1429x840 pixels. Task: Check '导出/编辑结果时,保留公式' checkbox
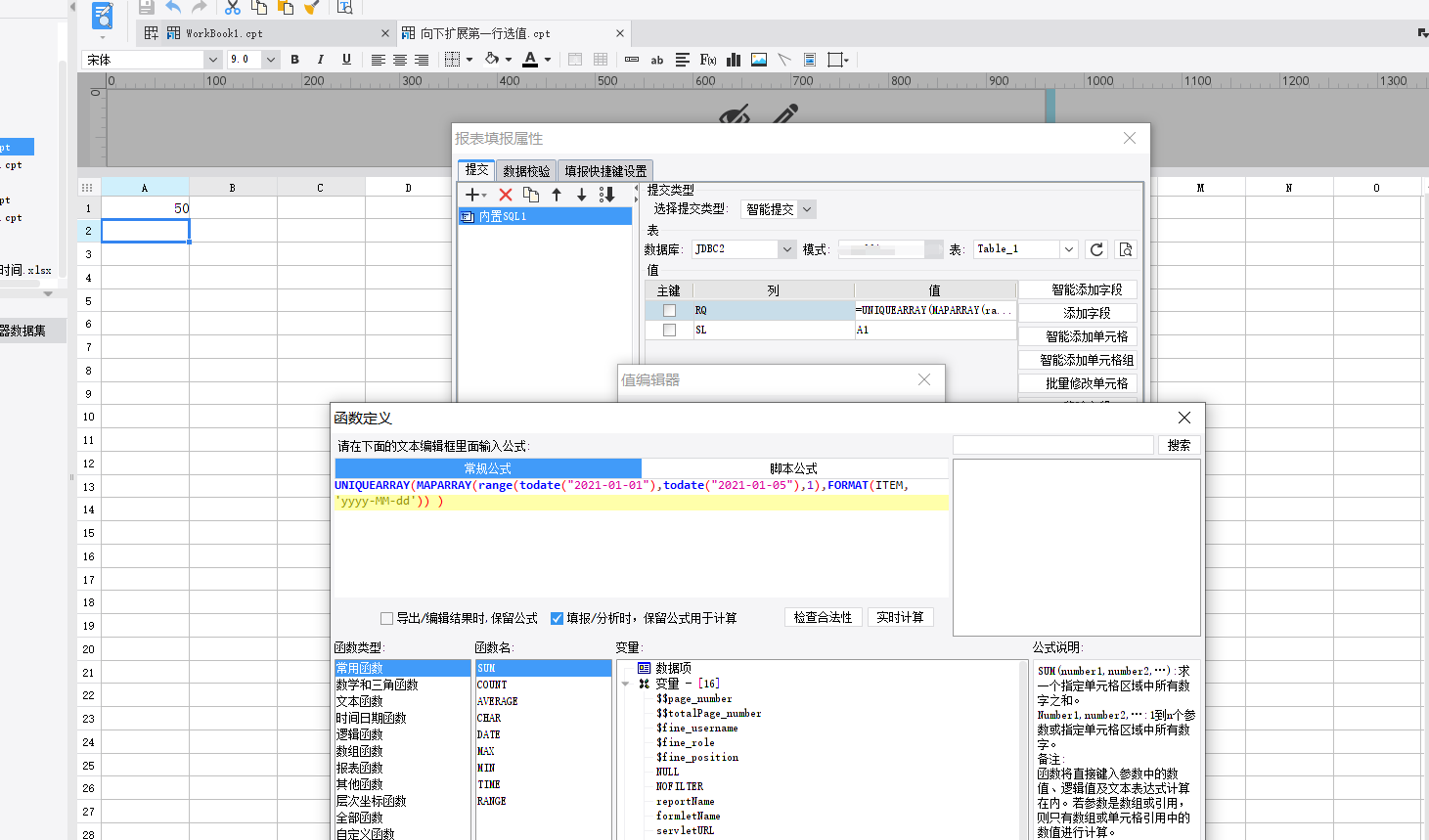(386, 618)
